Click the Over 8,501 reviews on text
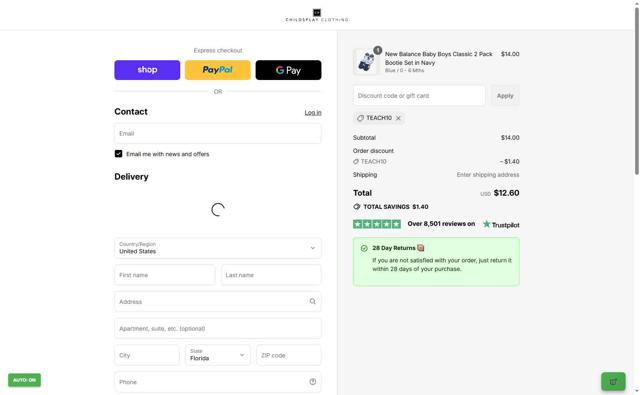 (x=441, y=224)
